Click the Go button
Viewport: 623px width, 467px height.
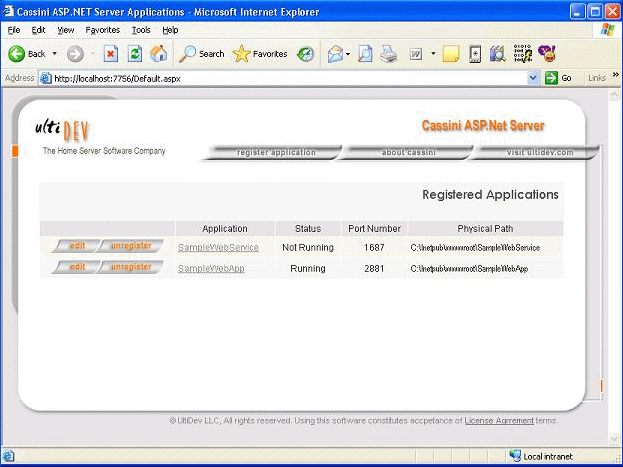558,78
